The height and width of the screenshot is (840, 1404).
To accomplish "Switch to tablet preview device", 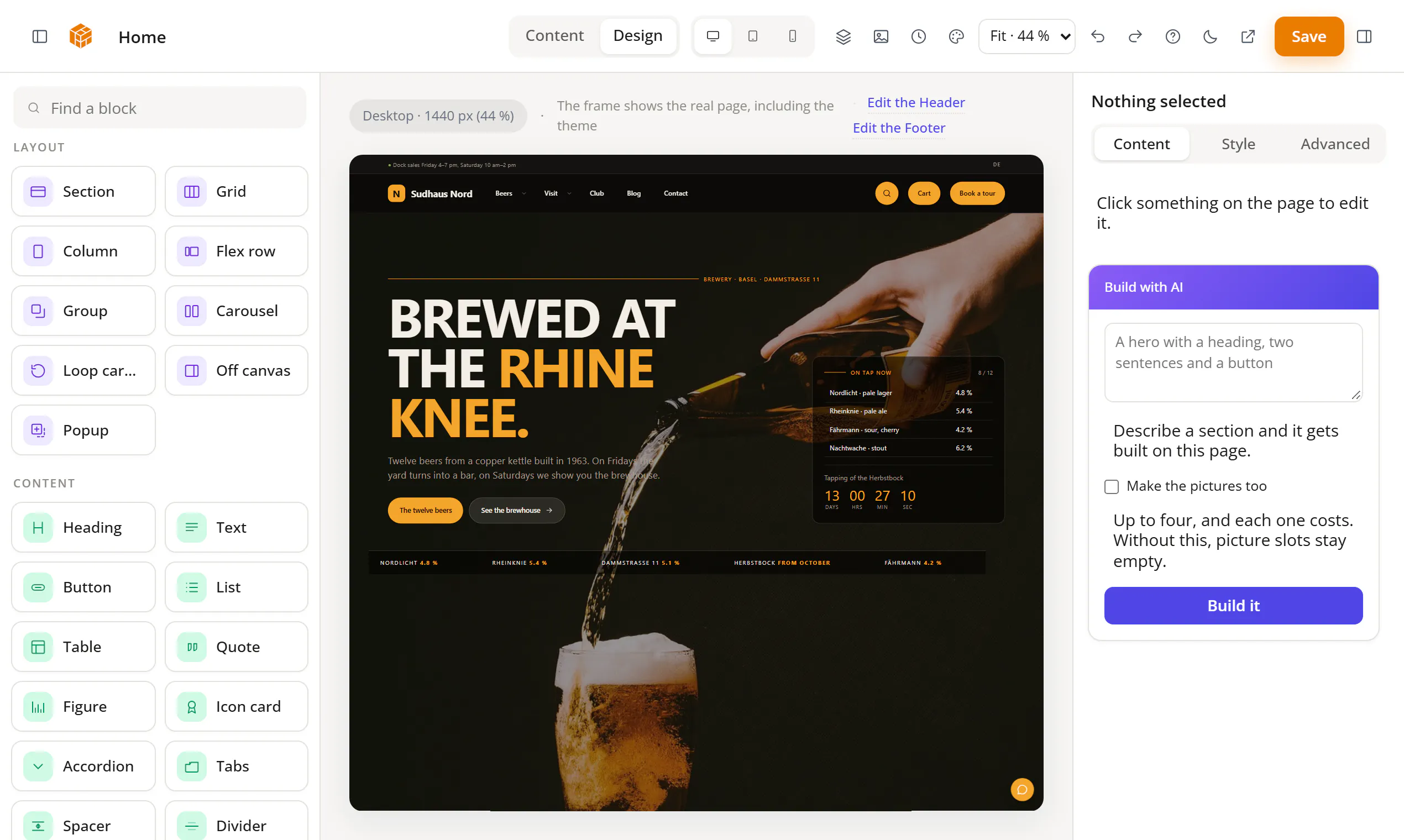I will (752, 36).
